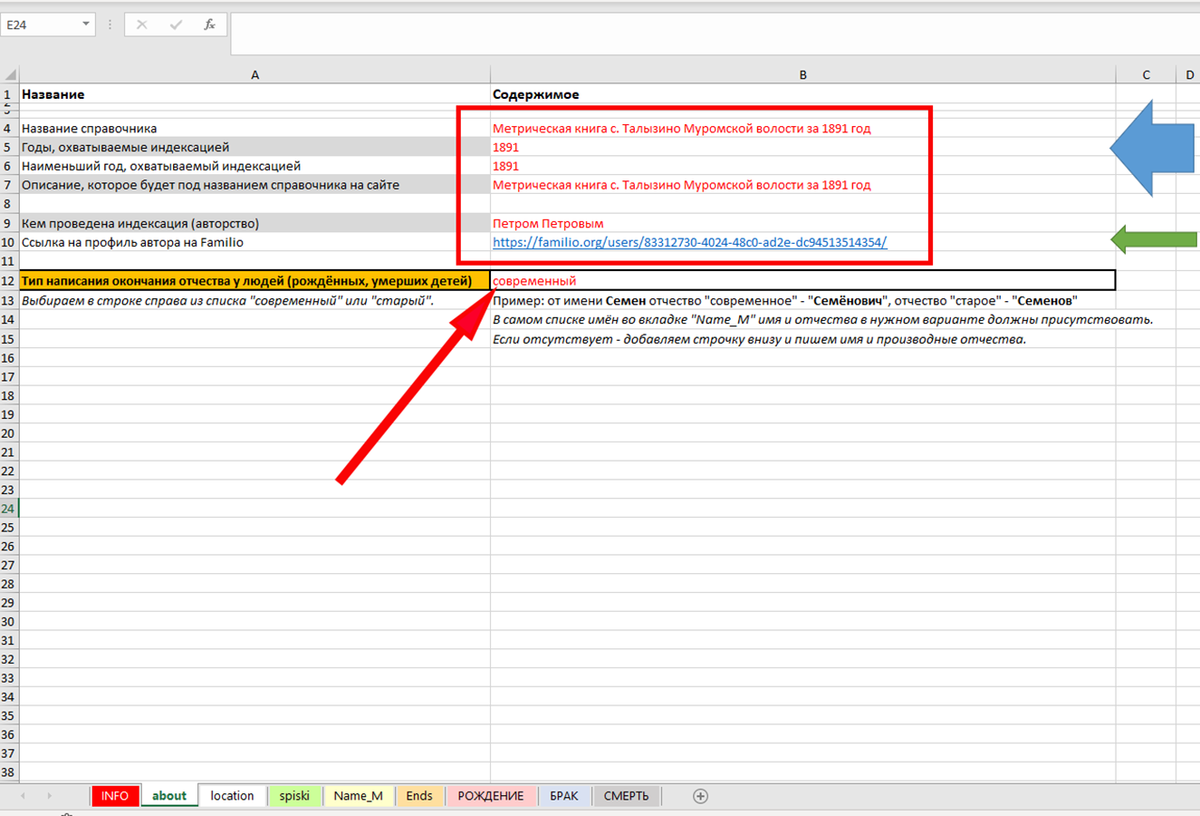The width and height of the screenshot is (1200, 816).
Task: Select column A header
Action: click(254, 75)
